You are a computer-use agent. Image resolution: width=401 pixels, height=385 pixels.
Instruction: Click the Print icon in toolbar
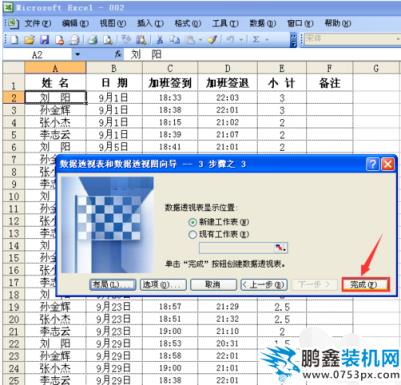click(x=93, y=40)
